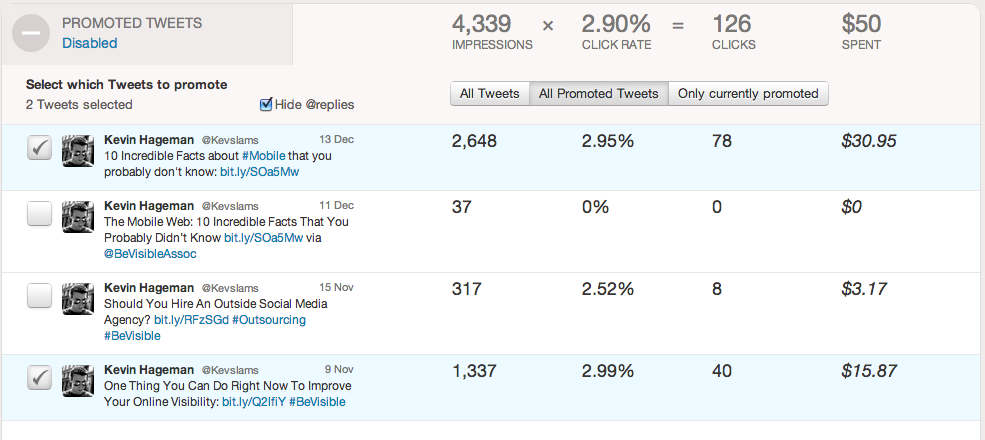Collapse Promoted Tweets with minus circle icon
Screen dimensions: 985x440
(30, 34)
